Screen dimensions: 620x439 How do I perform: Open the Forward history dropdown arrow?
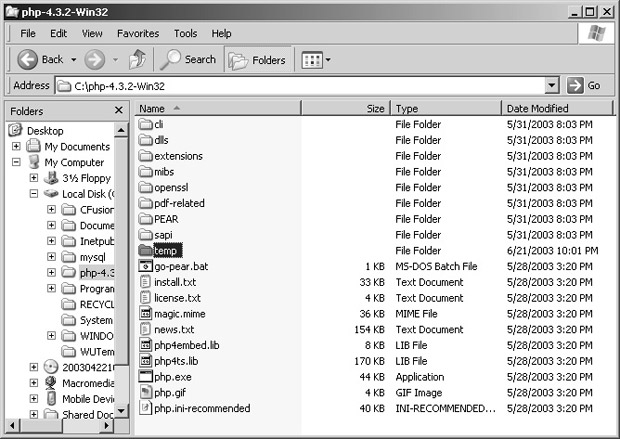point(115,60)
